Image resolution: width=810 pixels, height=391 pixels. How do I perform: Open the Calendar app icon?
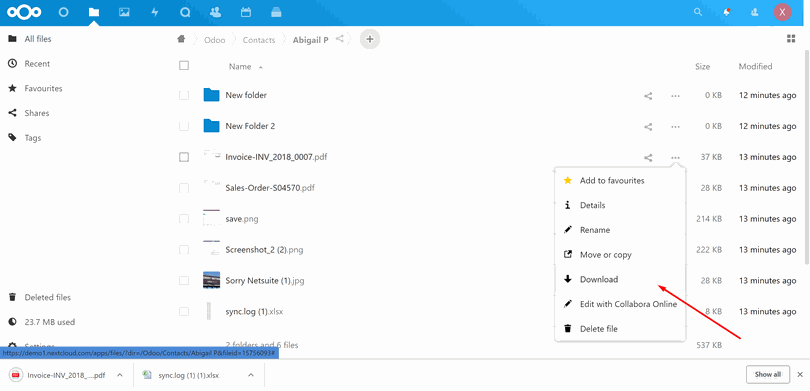click(x=246, y=12)
